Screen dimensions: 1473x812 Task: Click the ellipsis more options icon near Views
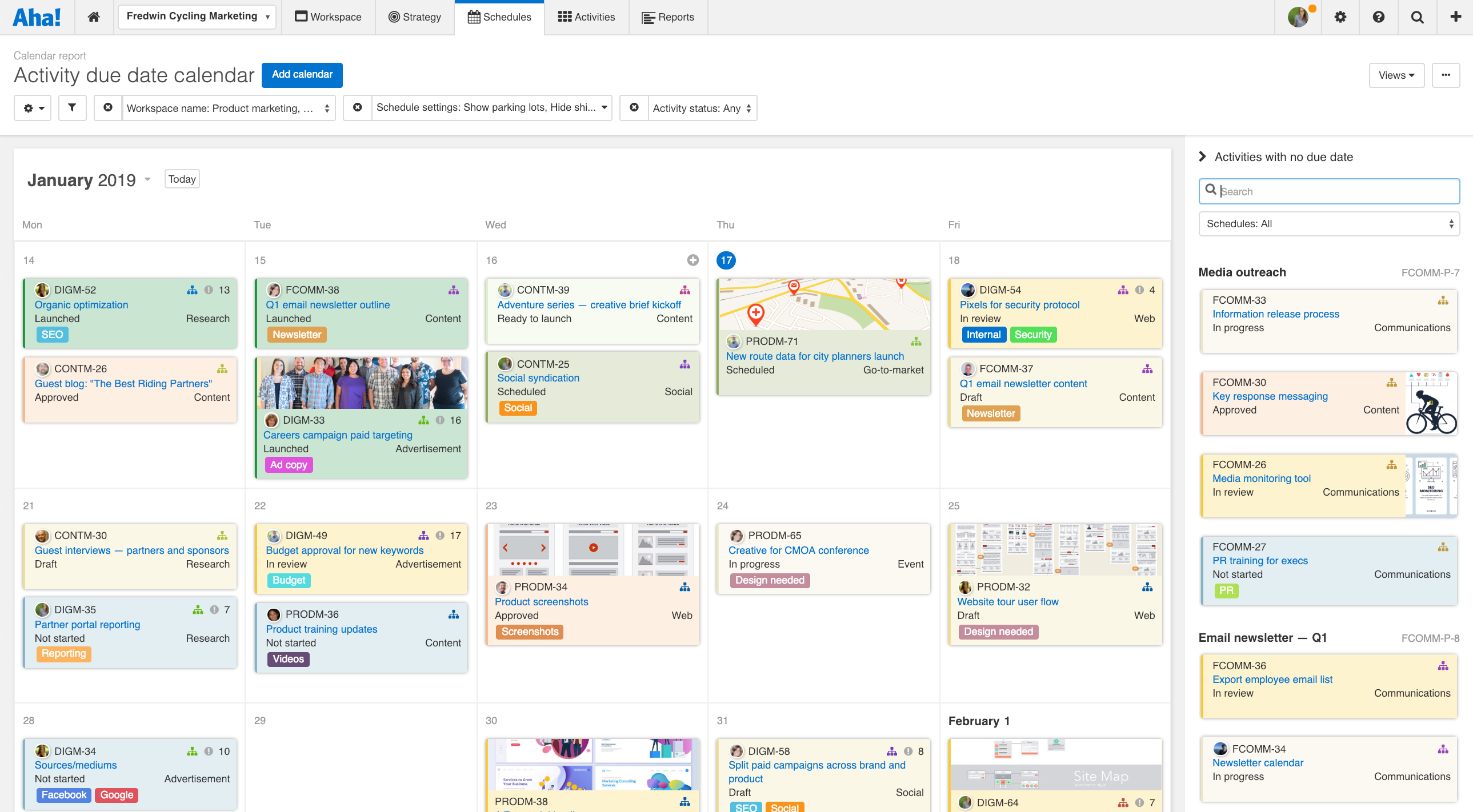[1447, 75]
